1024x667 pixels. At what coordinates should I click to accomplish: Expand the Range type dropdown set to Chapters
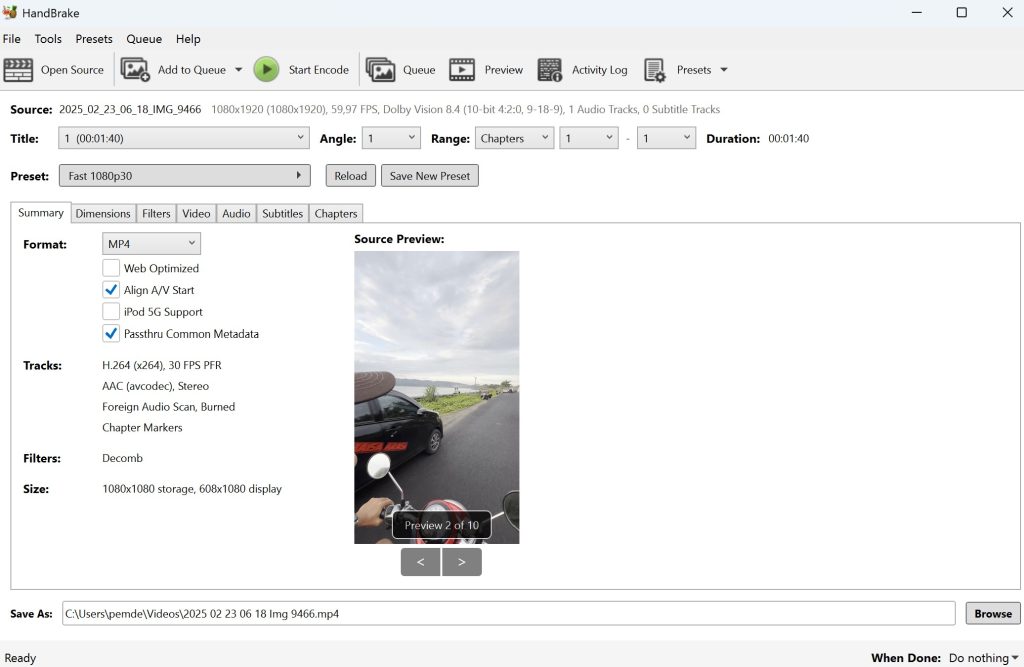(x=514, y=138)
